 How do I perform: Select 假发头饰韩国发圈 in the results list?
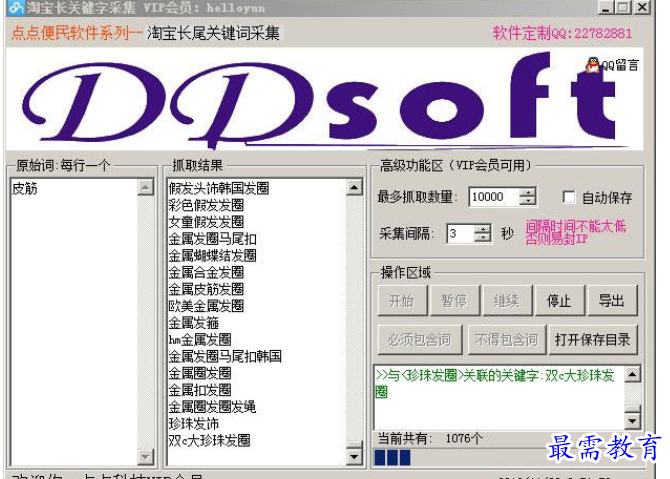point(219,188)
